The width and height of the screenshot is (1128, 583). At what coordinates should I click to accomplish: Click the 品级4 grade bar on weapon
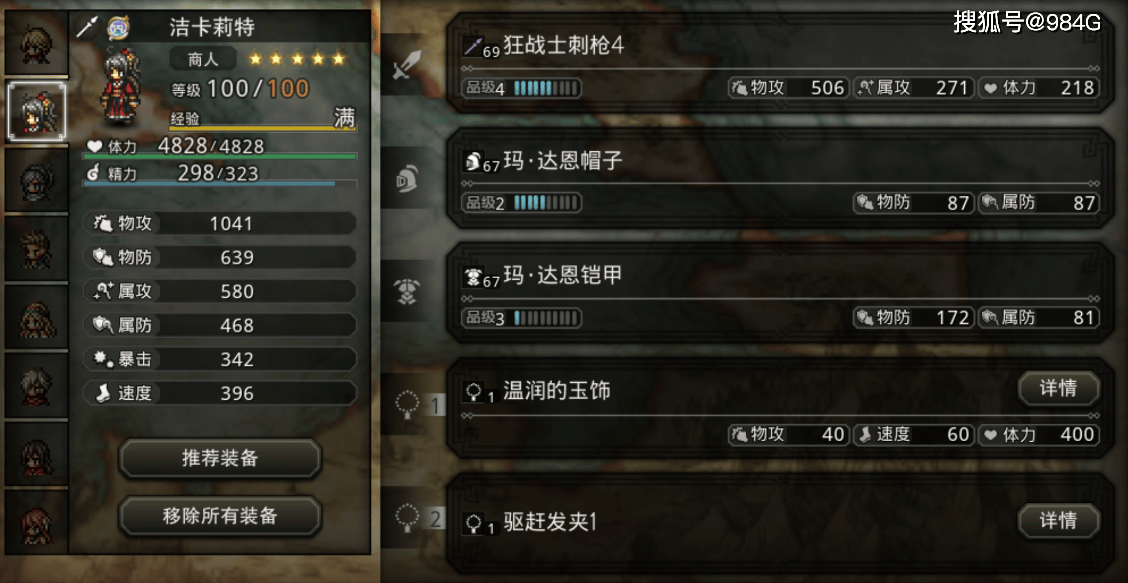point(521,89)
